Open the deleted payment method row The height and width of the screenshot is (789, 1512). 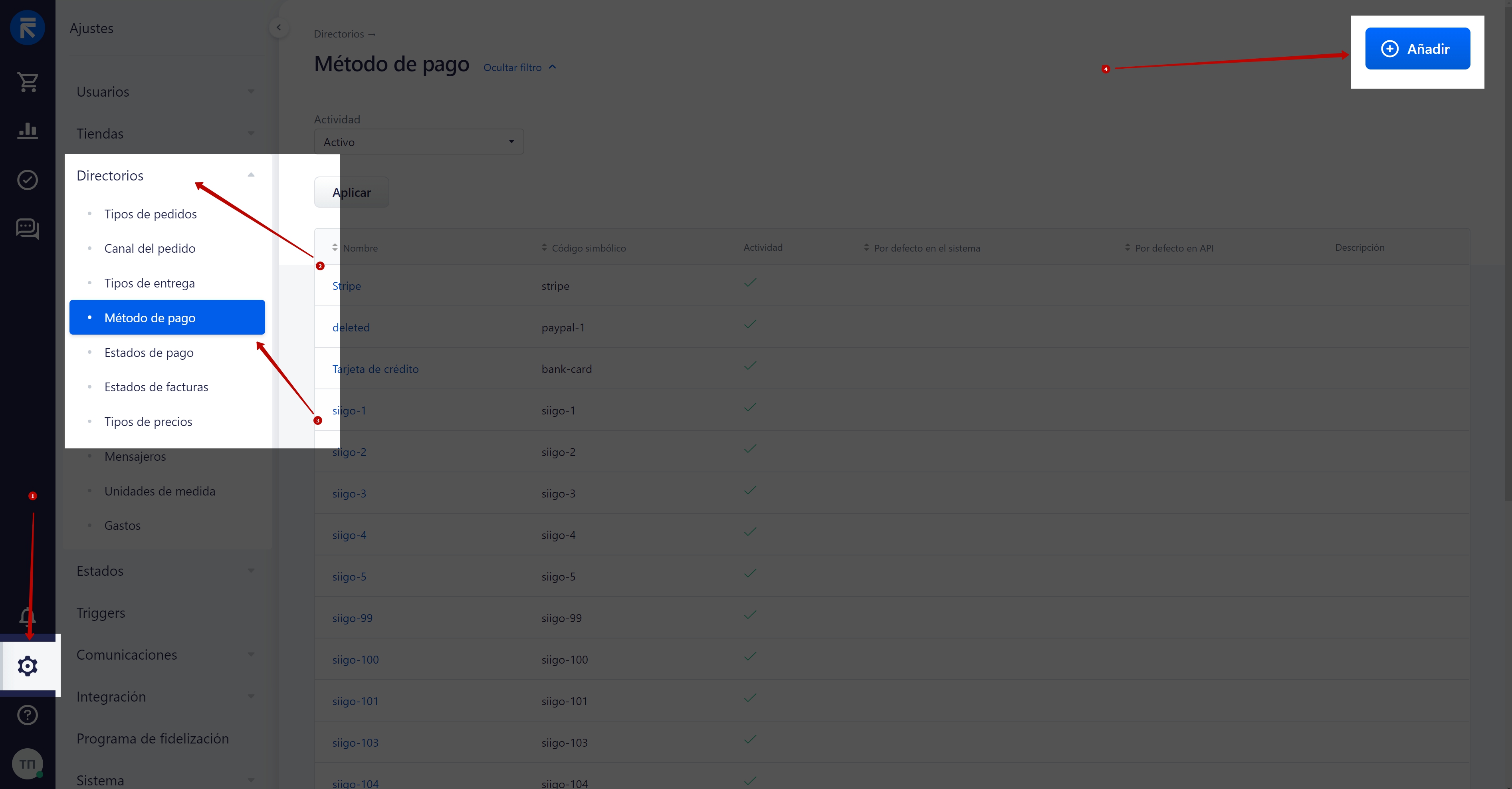[x=351, y=327]
